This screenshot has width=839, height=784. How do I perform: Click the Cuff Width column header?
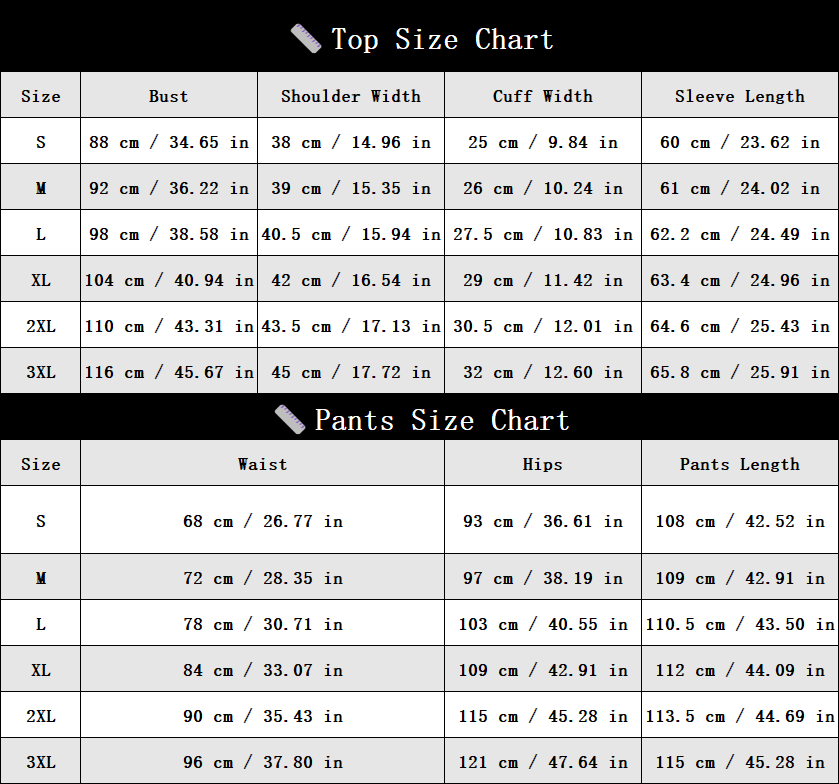[x=543, y=96]
